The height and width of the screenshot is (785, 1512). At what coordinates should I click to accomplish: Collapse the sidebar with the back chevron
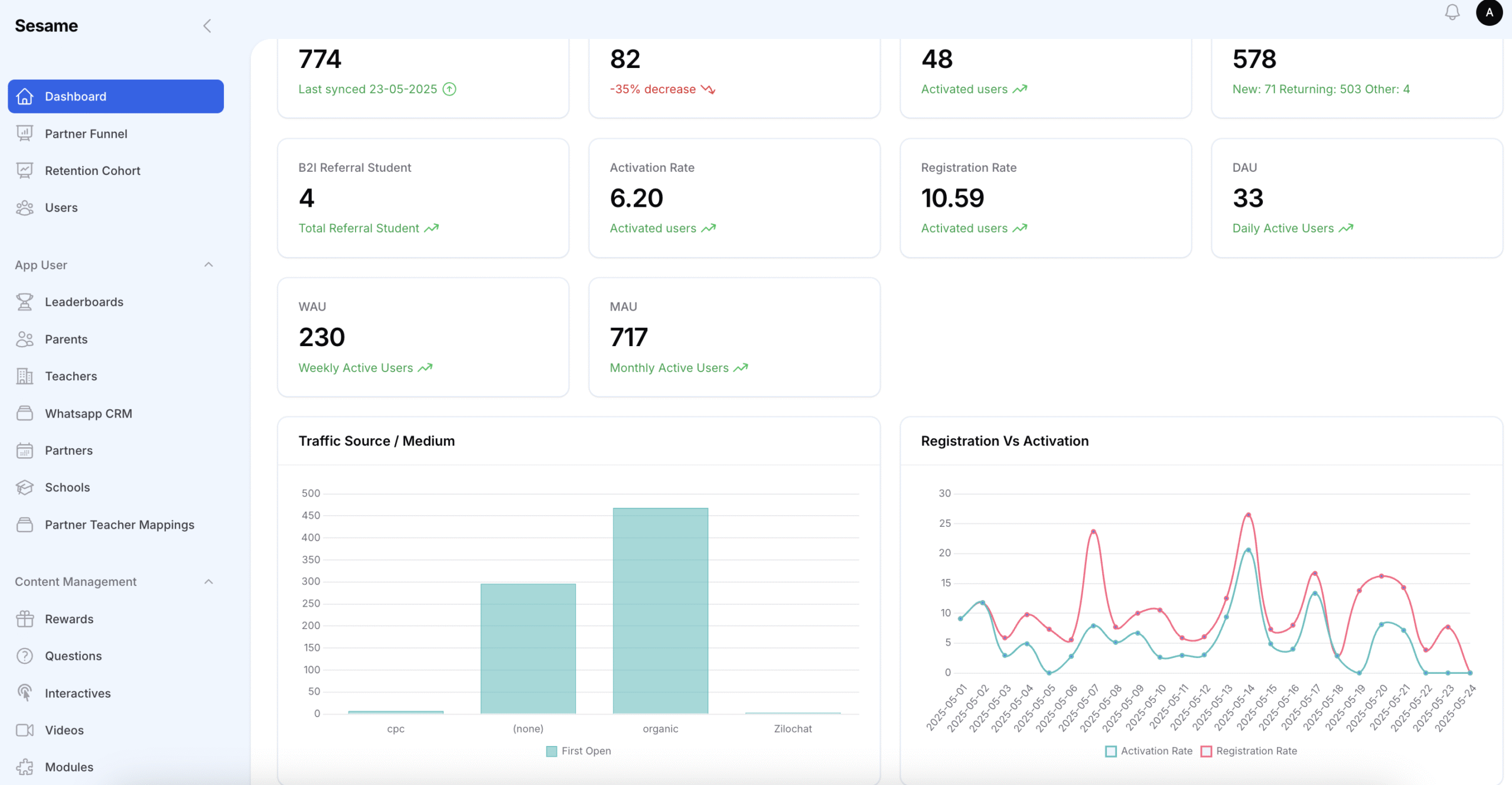207,26
